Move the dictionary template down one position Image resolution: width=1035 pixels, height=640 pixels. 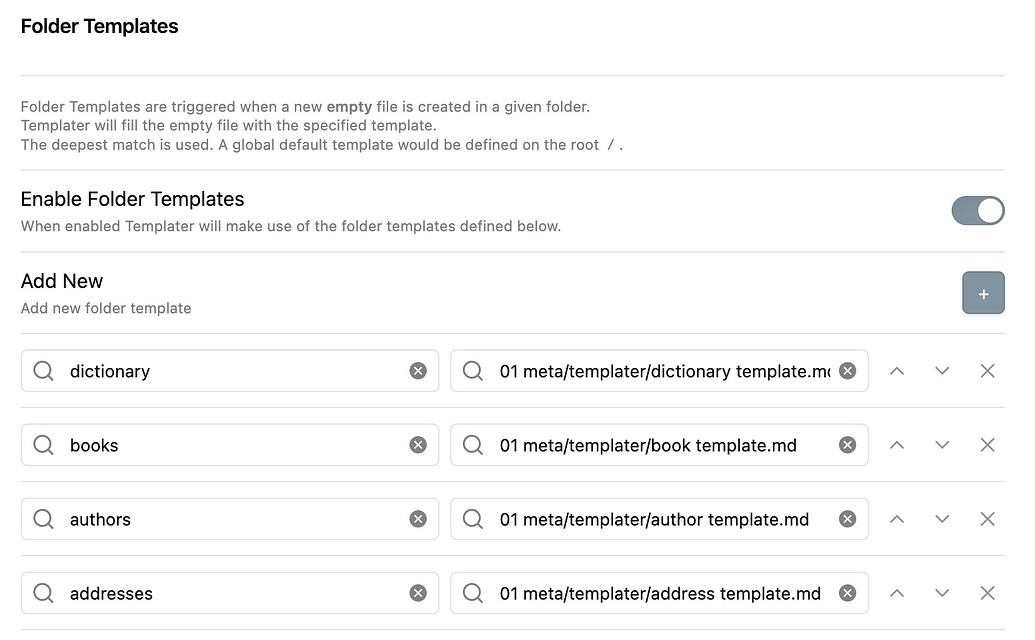click(942, 370)
